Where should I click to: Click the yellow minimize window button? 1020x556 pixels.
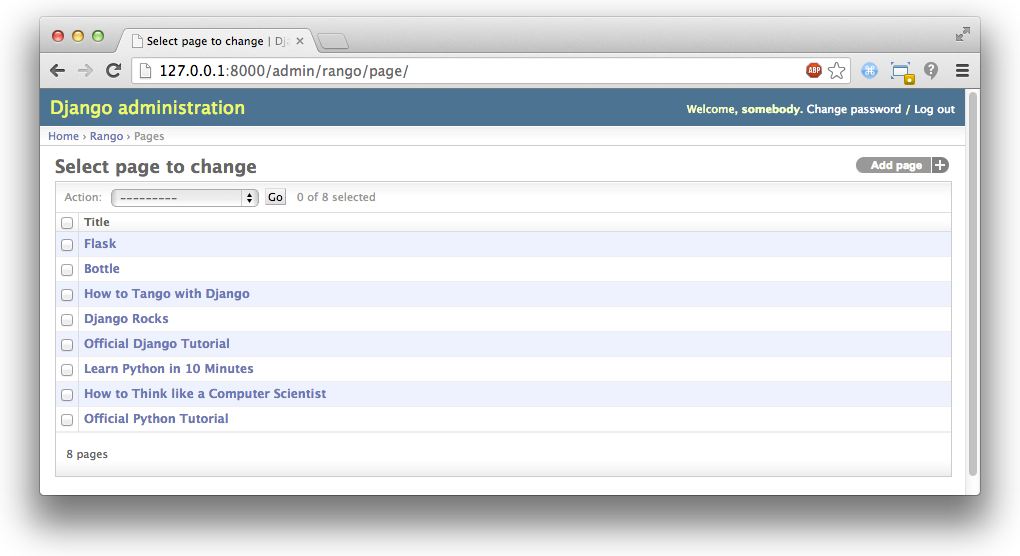[x=78, y=36]
